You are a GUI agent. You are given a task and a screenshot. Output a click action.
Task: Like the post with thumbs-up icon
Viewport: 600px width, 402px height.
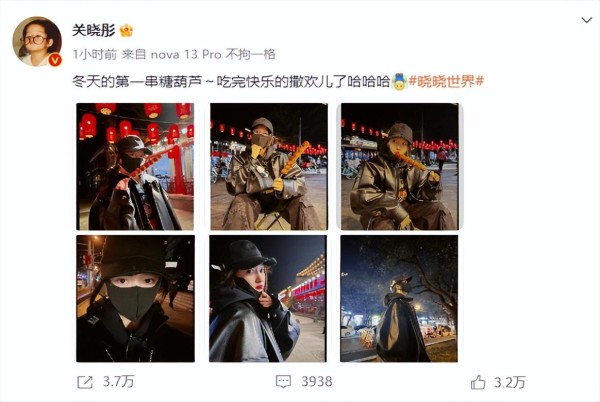[478, 382]
